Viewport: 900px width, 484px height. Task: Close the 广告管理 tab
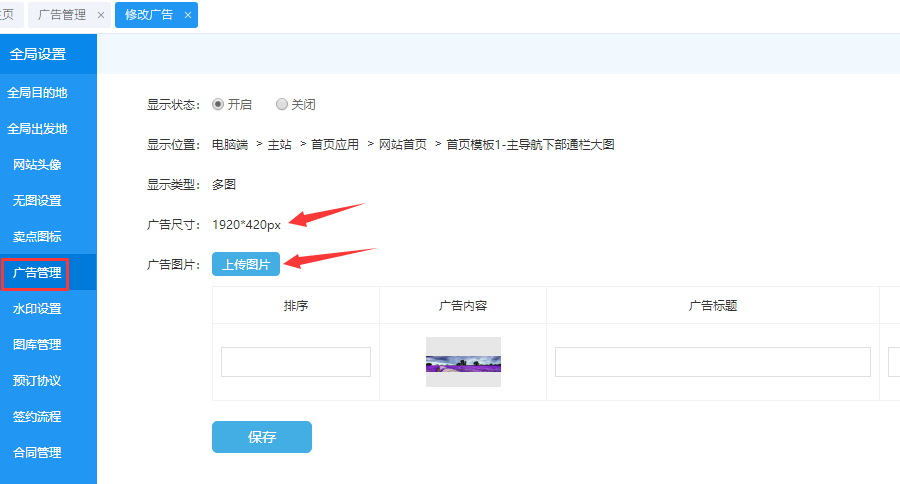click(100, 15)
